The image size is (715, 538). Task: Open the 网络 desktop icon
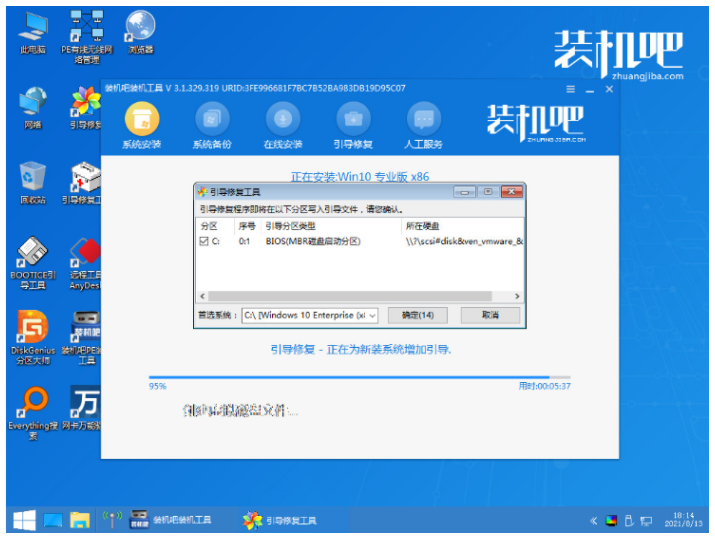[33, 108]
